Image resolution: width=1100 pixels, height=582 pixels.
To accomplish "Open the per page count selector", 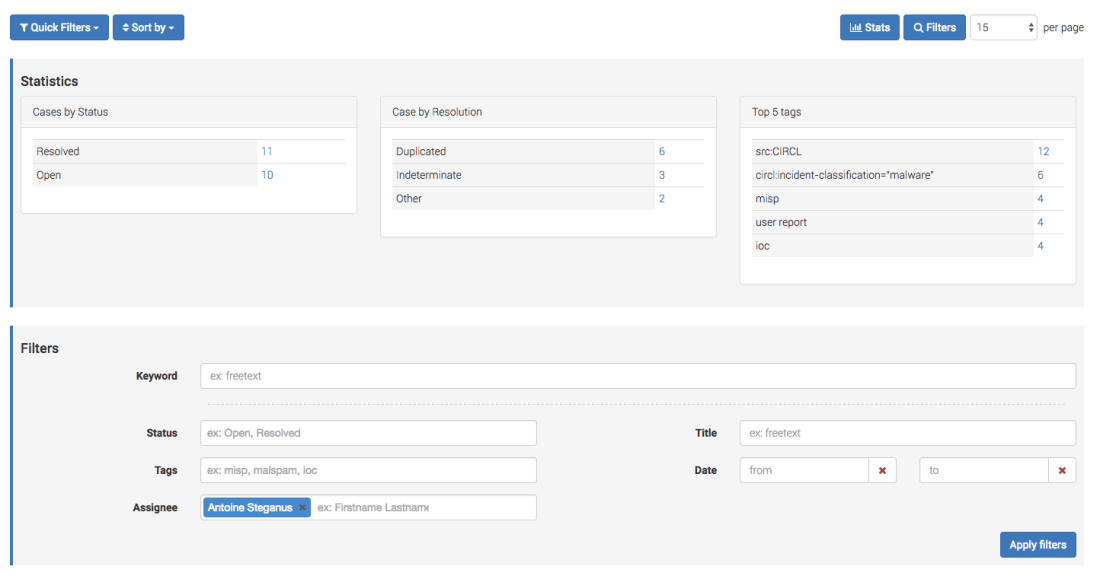I will point(1004,28).
